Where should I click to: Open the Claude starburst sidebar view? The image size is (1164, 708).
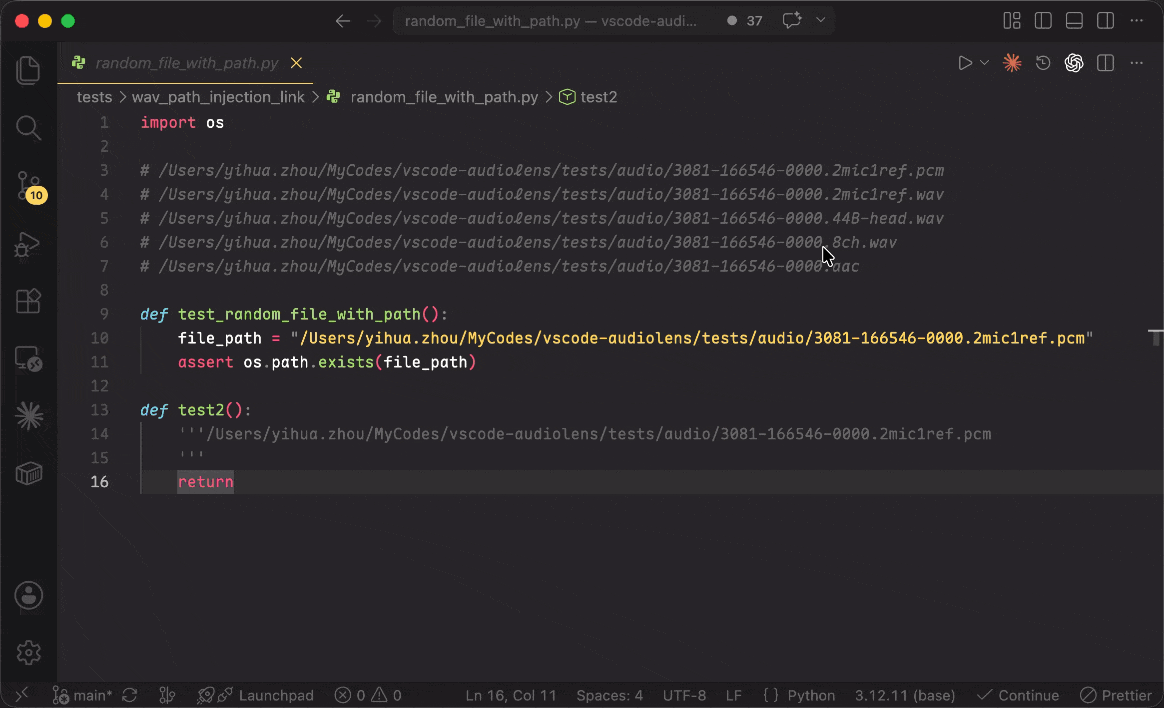coord(29,416)
